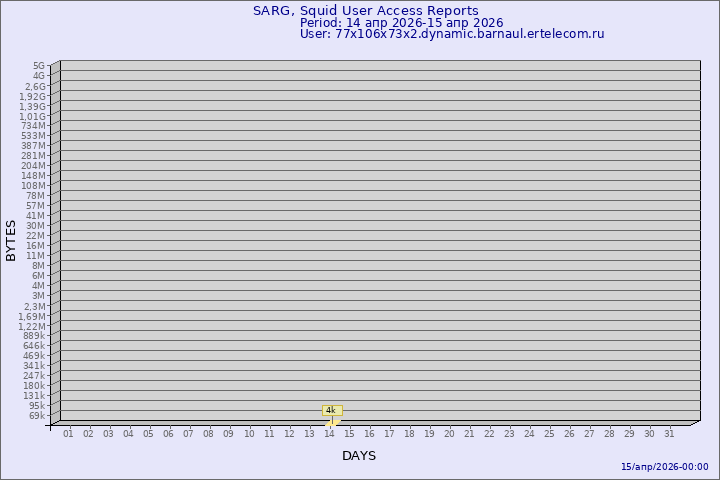Click the BYTES vertical axis title
This screenshot has height=480, width=720.
coord(11,240)
